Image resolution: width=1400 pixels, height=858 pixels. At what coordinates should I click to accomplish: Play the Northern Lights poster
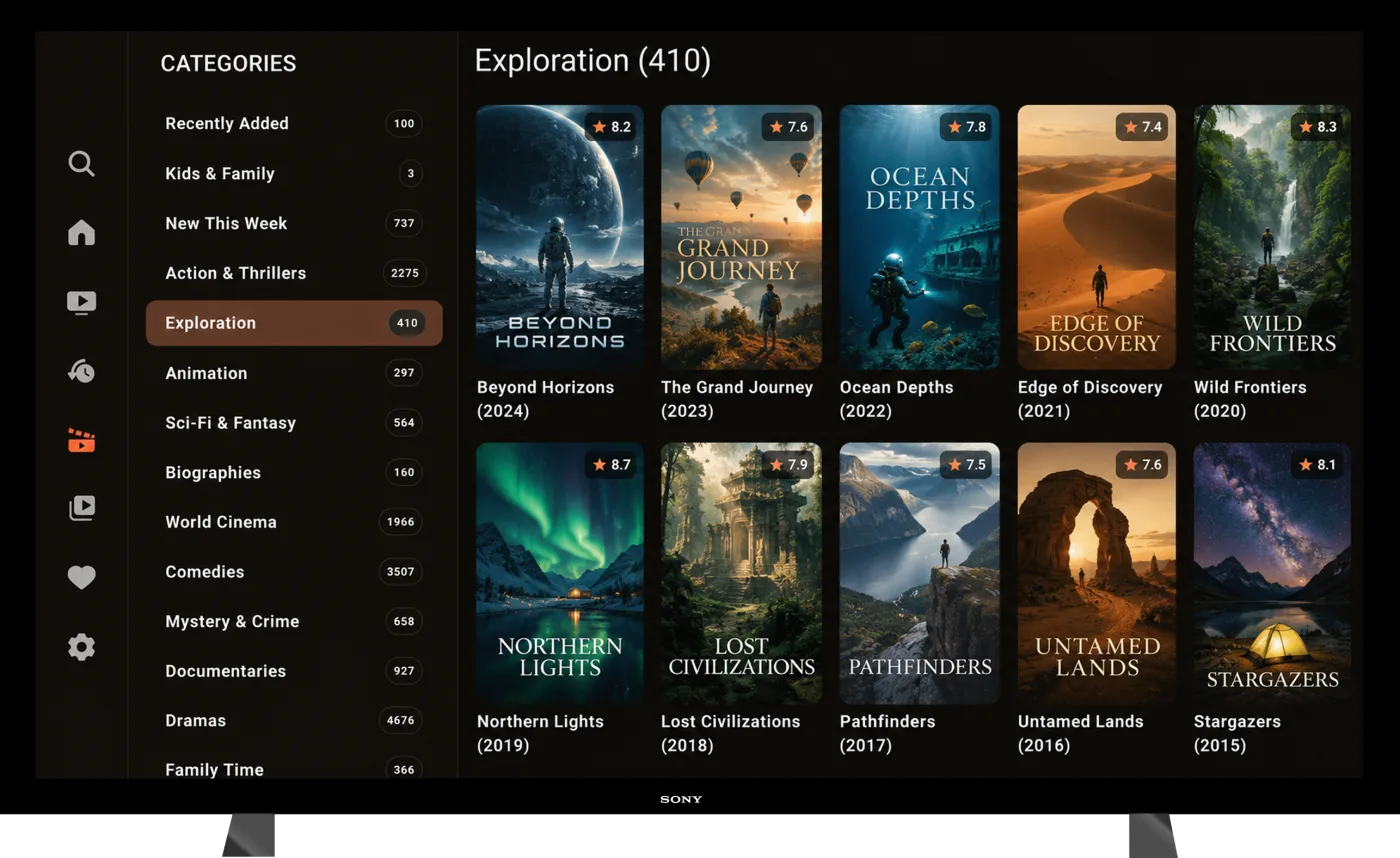click(560, 573)
